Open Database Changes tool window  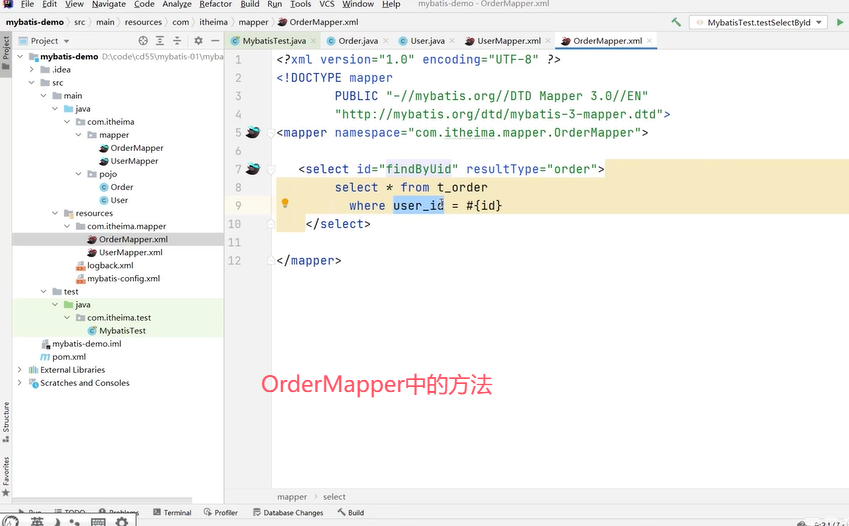[288, 512]
